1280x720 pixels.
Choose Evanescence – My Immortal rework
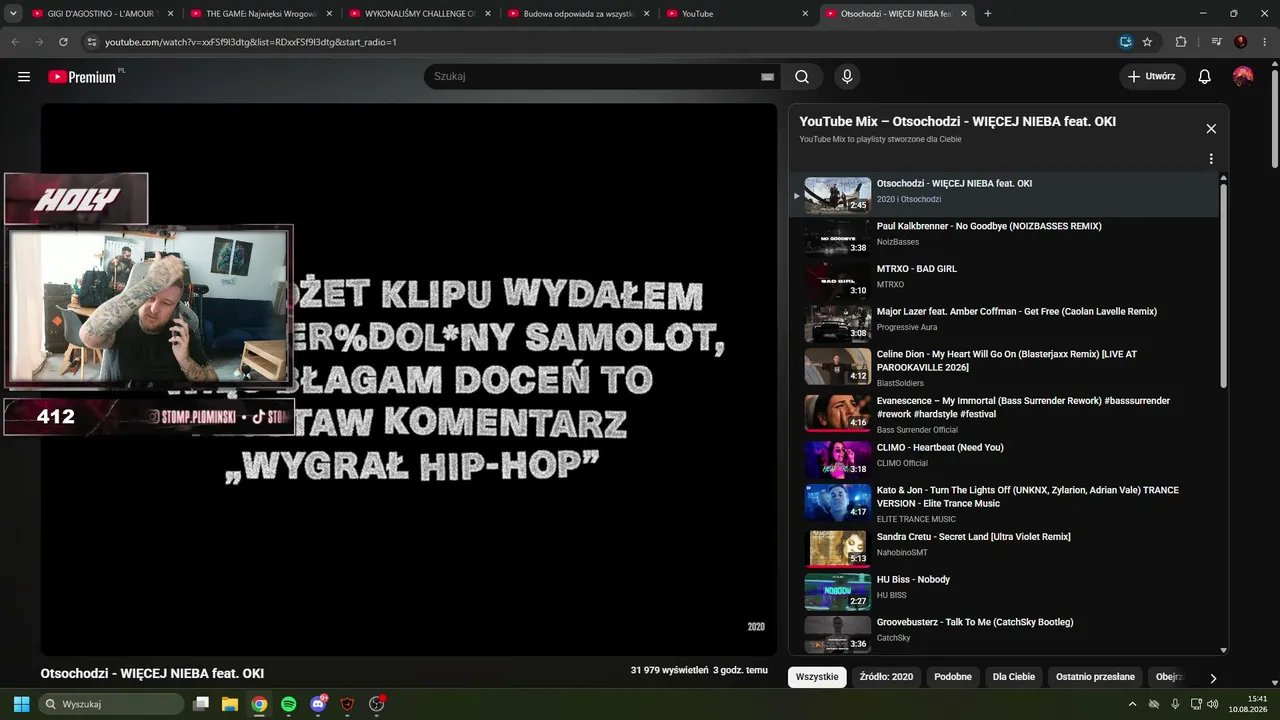tap(1004, 415)
